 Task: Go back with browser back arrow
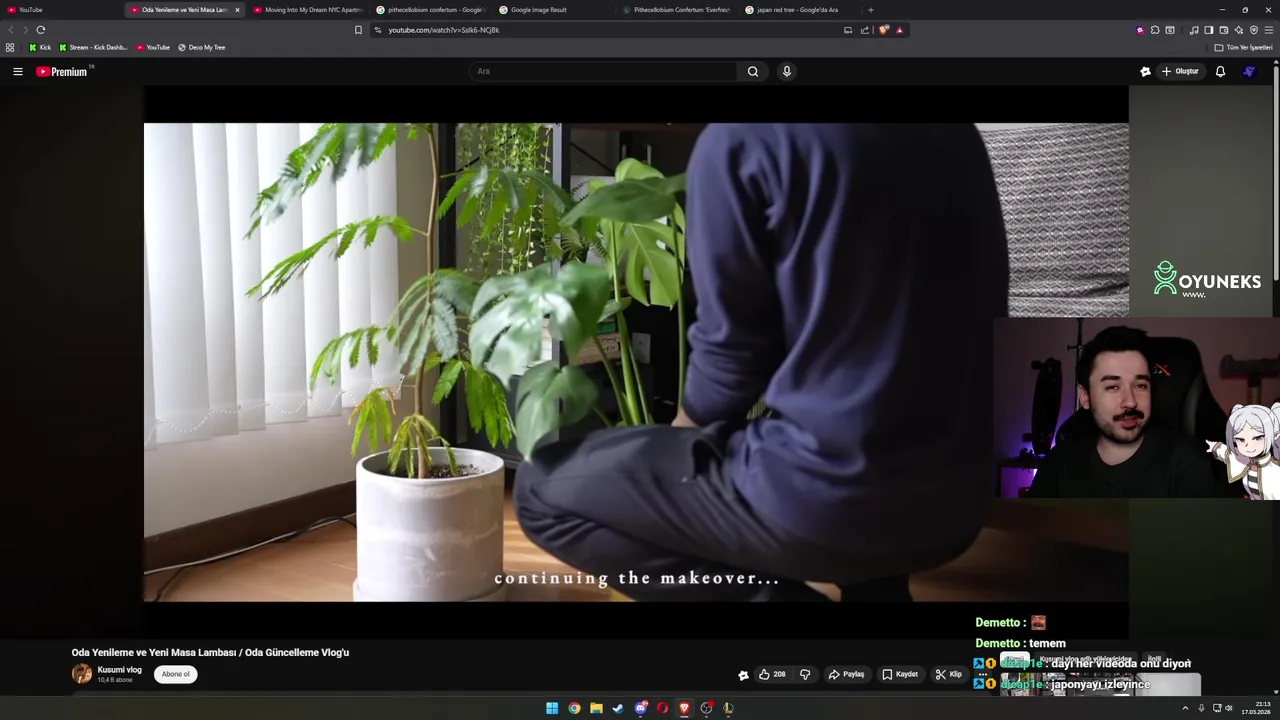pos(11,30)
